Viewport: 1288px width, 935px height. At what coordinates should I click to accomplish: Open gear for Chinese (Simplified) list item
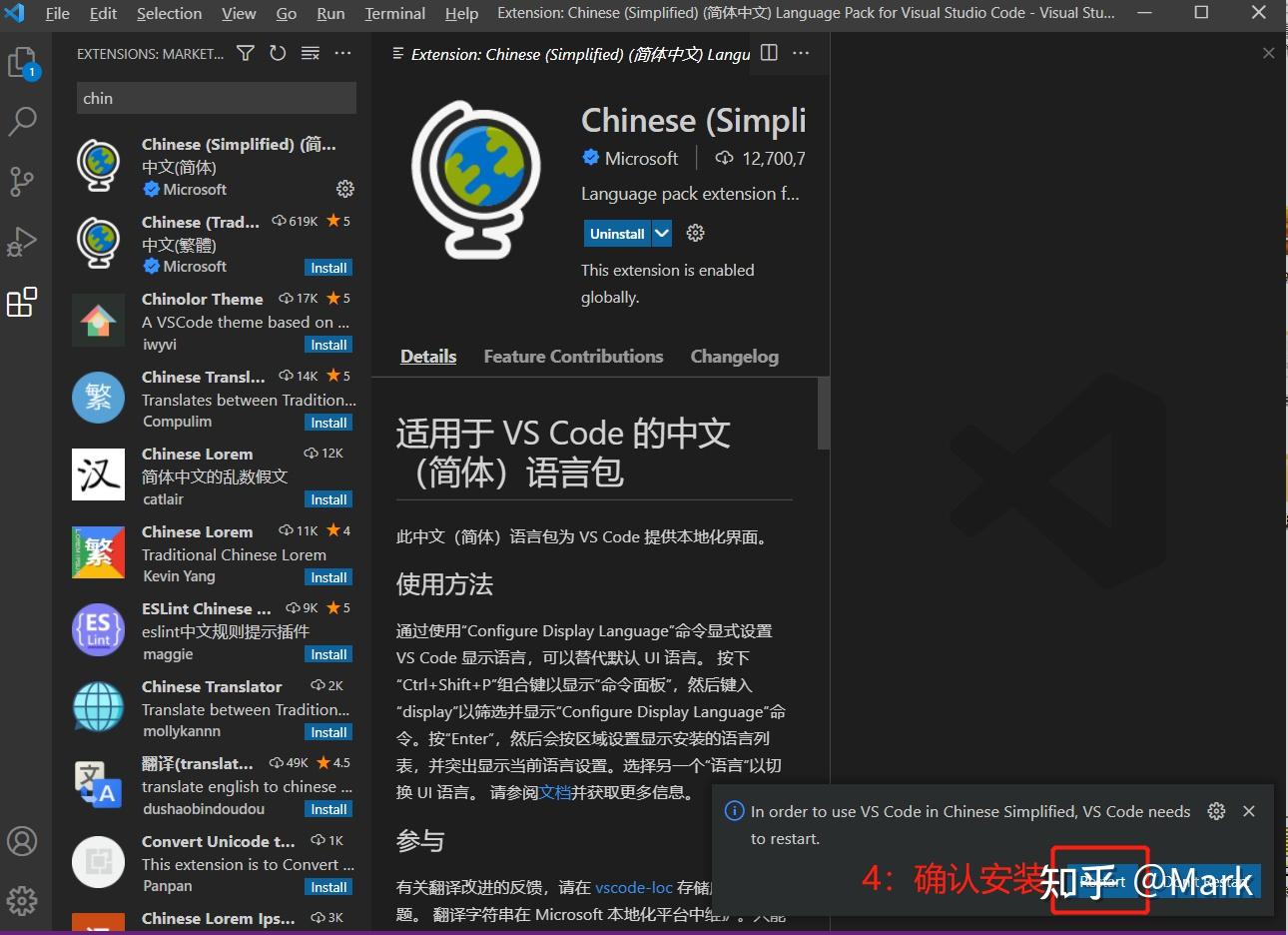(345, 189)
